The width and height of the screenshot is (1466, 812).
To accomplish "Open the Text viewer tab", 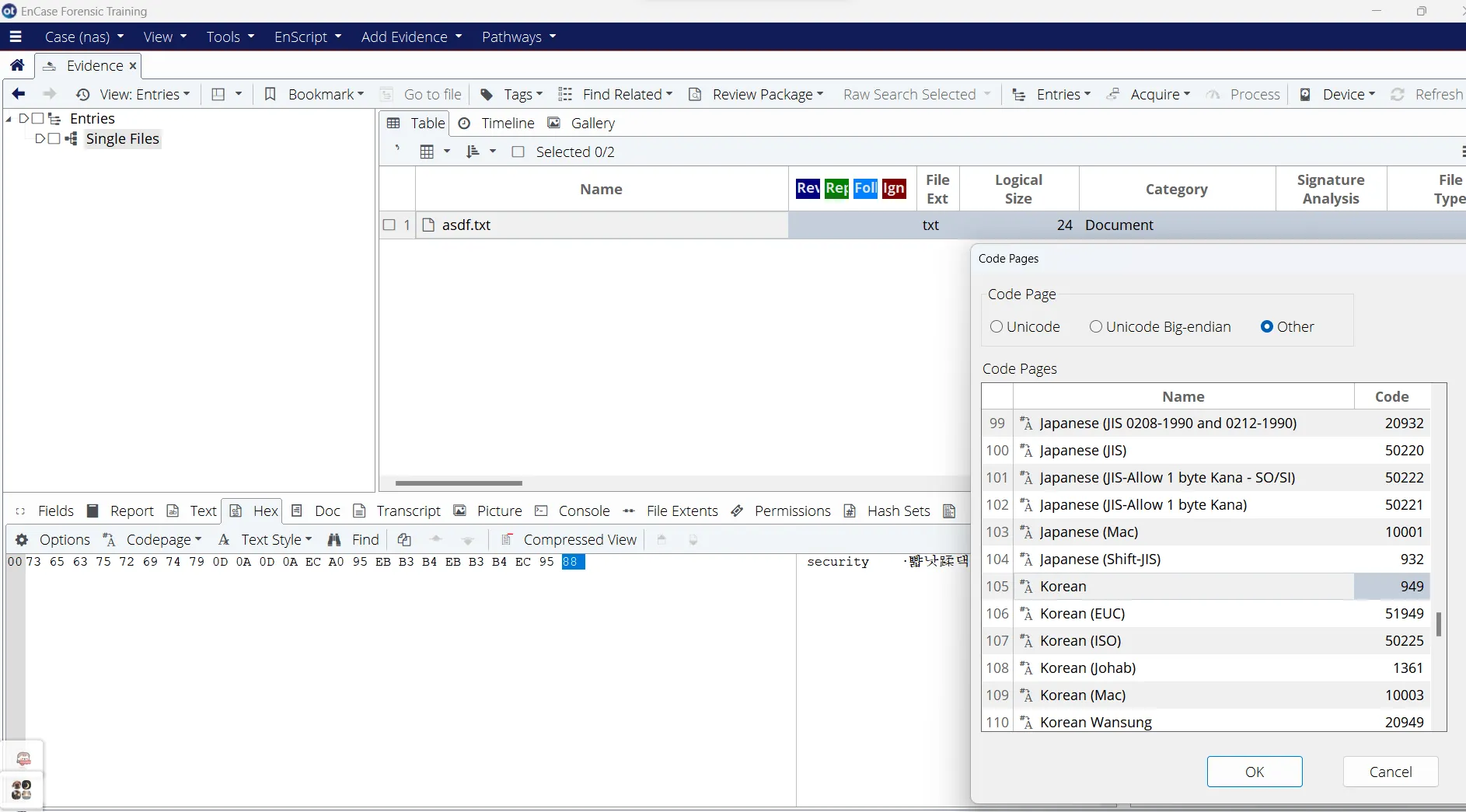I will coord(192,511).
